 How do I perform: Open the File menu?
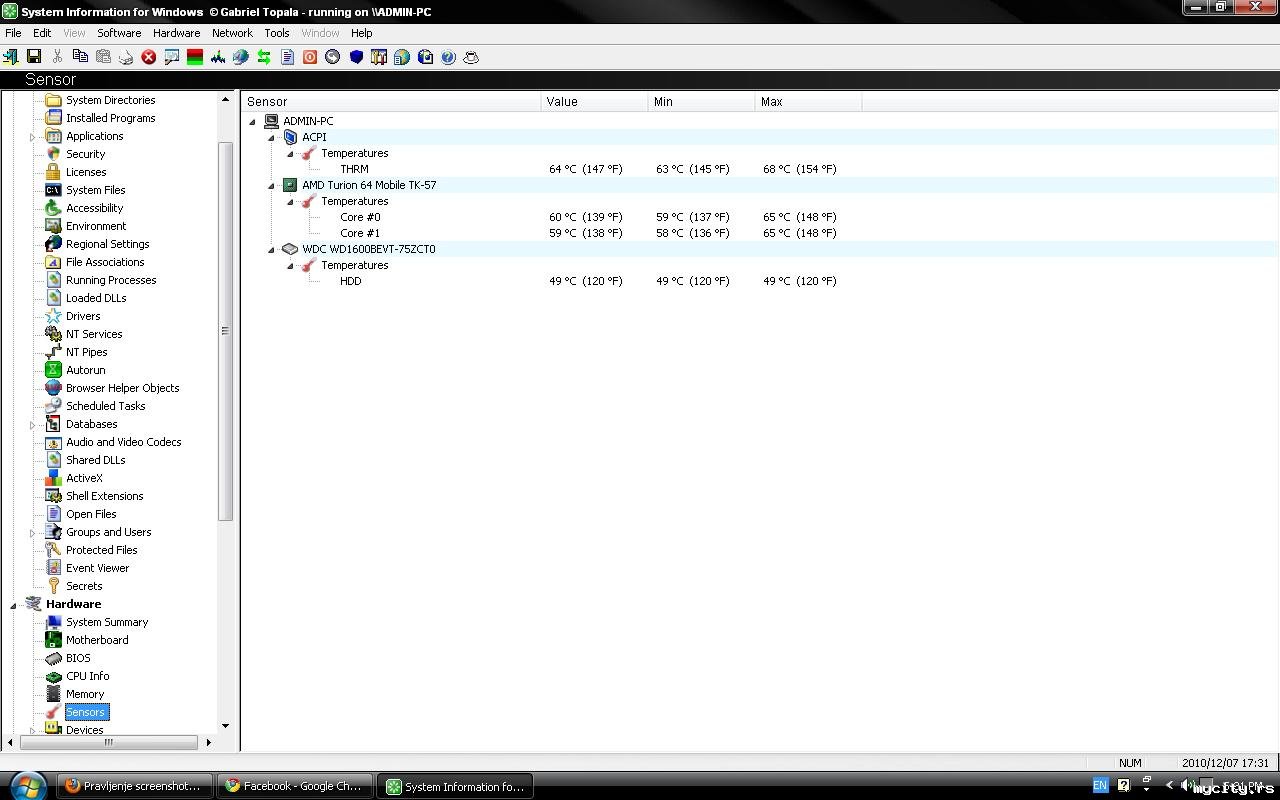coord(13,33)
